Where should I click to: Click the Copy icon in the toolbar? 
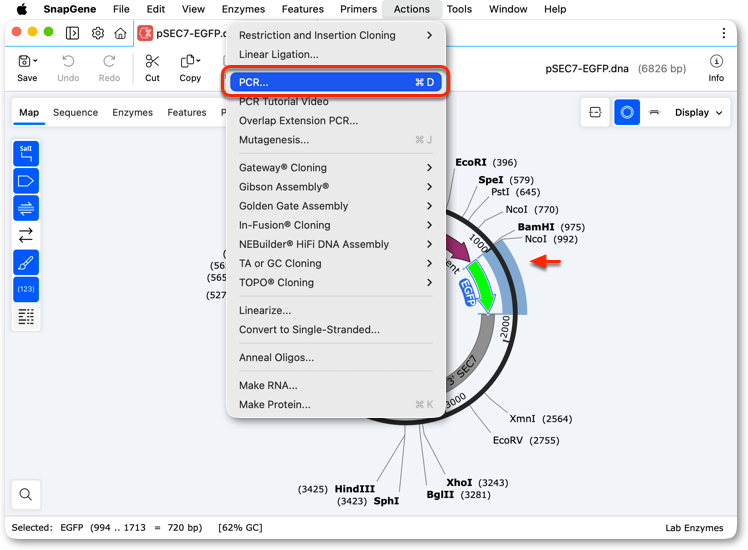click(x=187, y=61)
